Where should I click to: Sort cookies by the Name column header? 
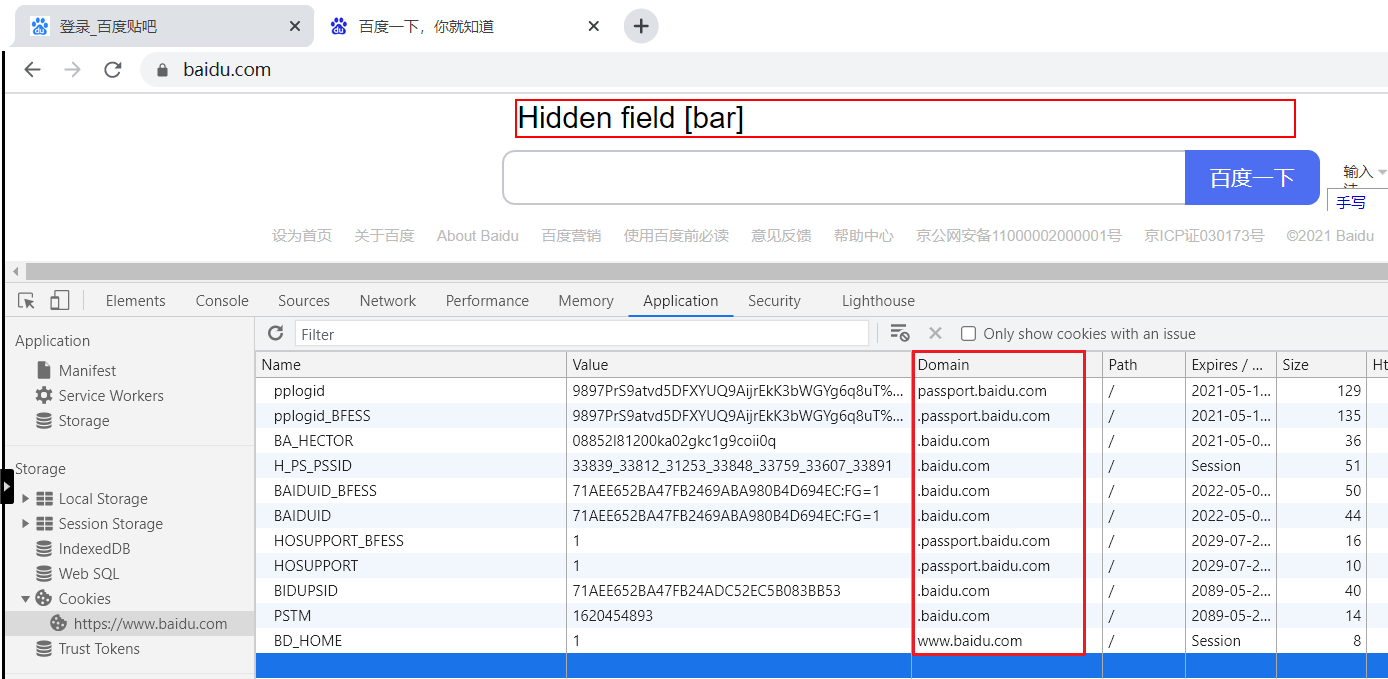tap(411, 364)
